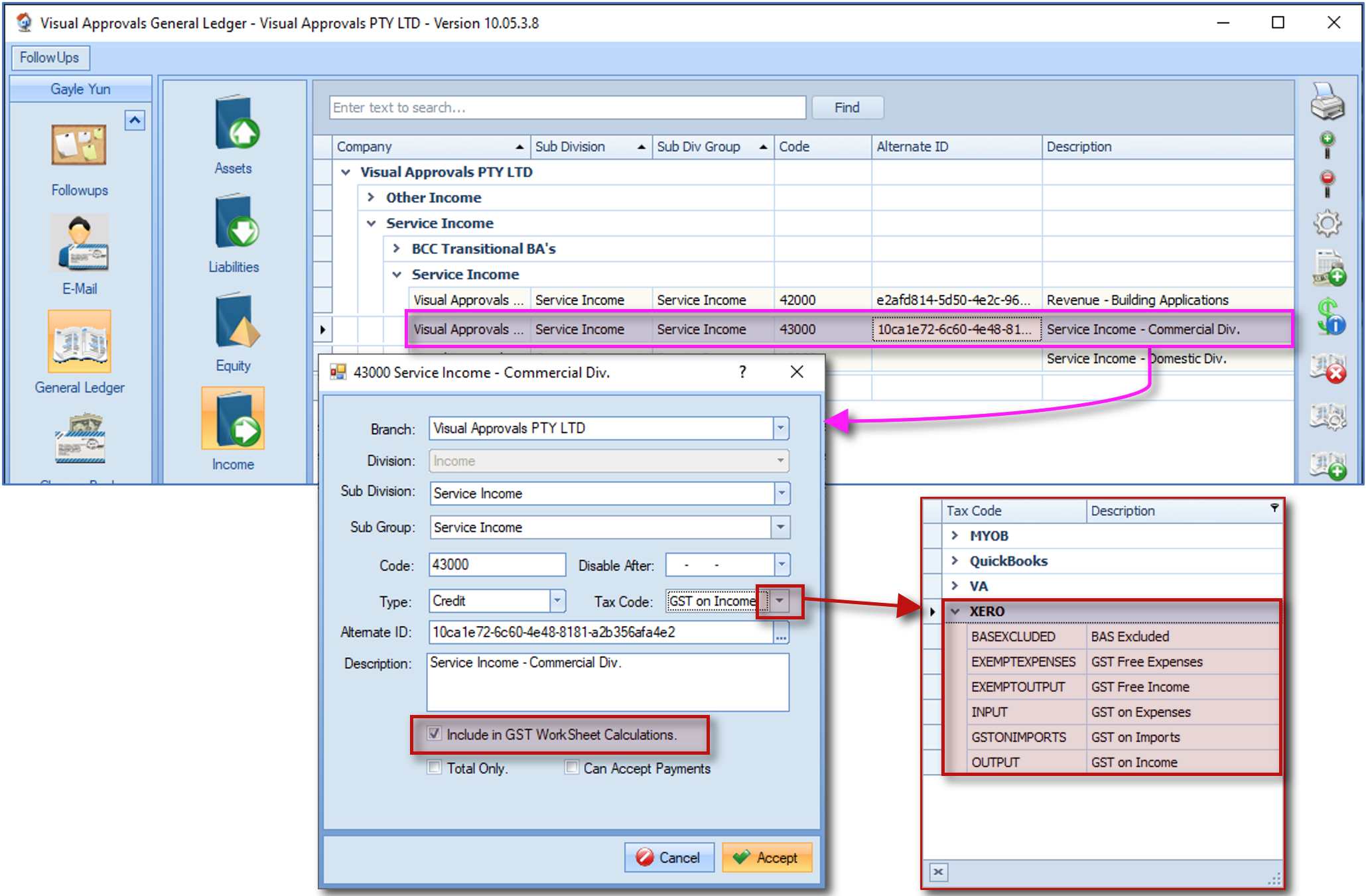Open the Type dropdown

click(x=557, y=601)
